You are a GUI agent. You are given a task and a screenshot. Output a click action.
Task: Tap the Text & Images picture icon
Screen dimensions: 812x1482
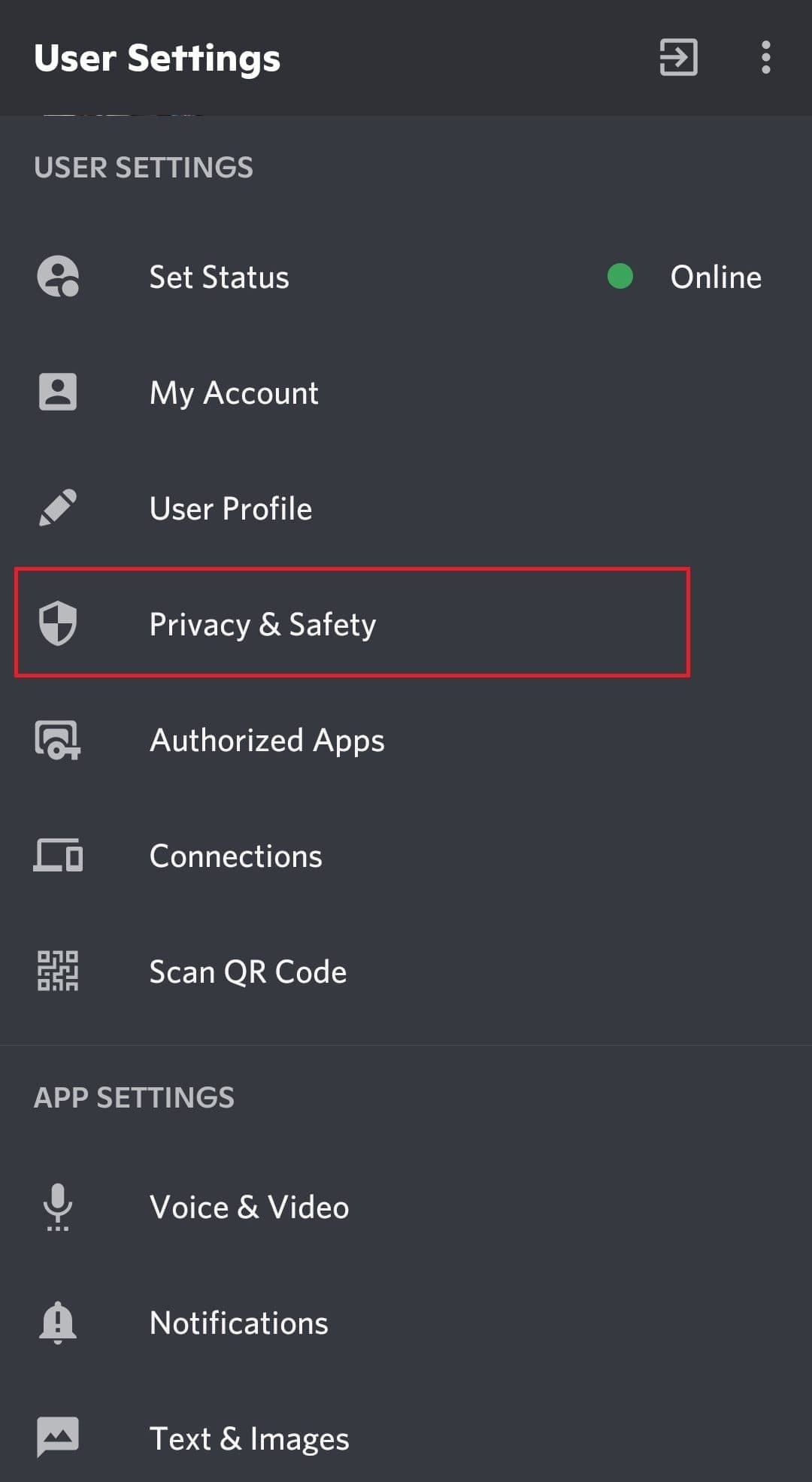[x=57, y=1437]
